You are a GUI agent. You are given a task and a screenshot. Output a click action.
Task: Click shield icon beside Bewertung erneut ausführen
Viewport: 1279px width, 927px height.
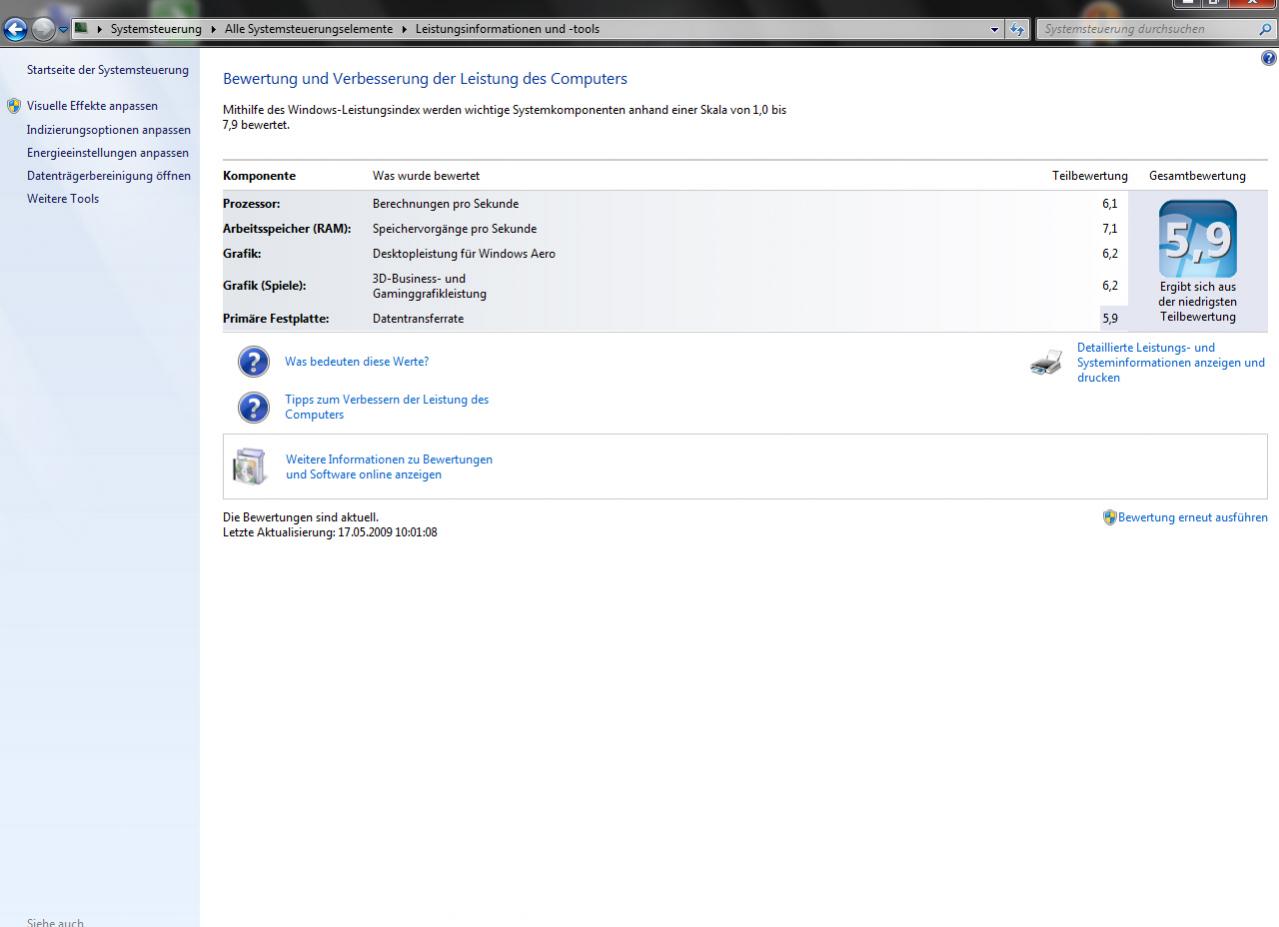click(x=1109, y=517)
